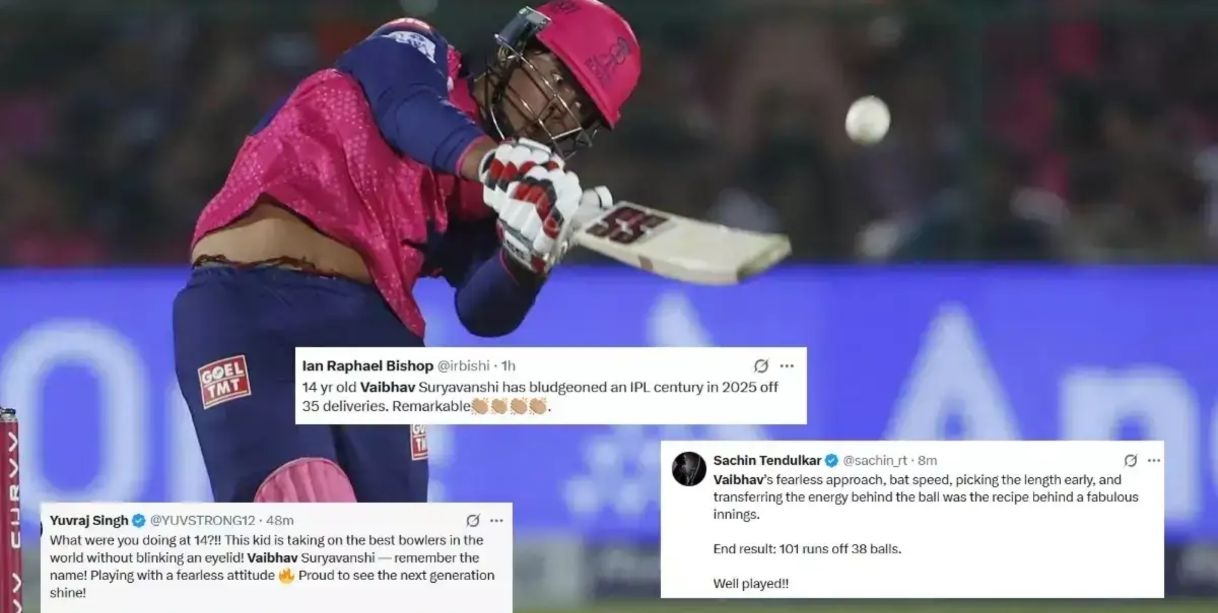
Task: Open the Yuvraj Singh profile name
Action: coord(89,520)
